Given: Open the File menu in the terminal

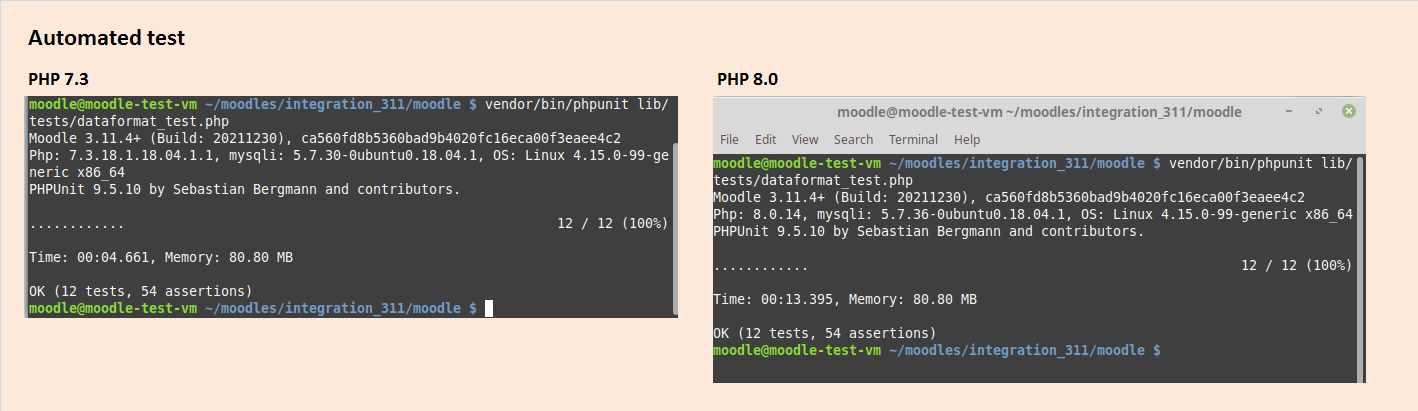Looking at the screenshot, I should (729, 140).
